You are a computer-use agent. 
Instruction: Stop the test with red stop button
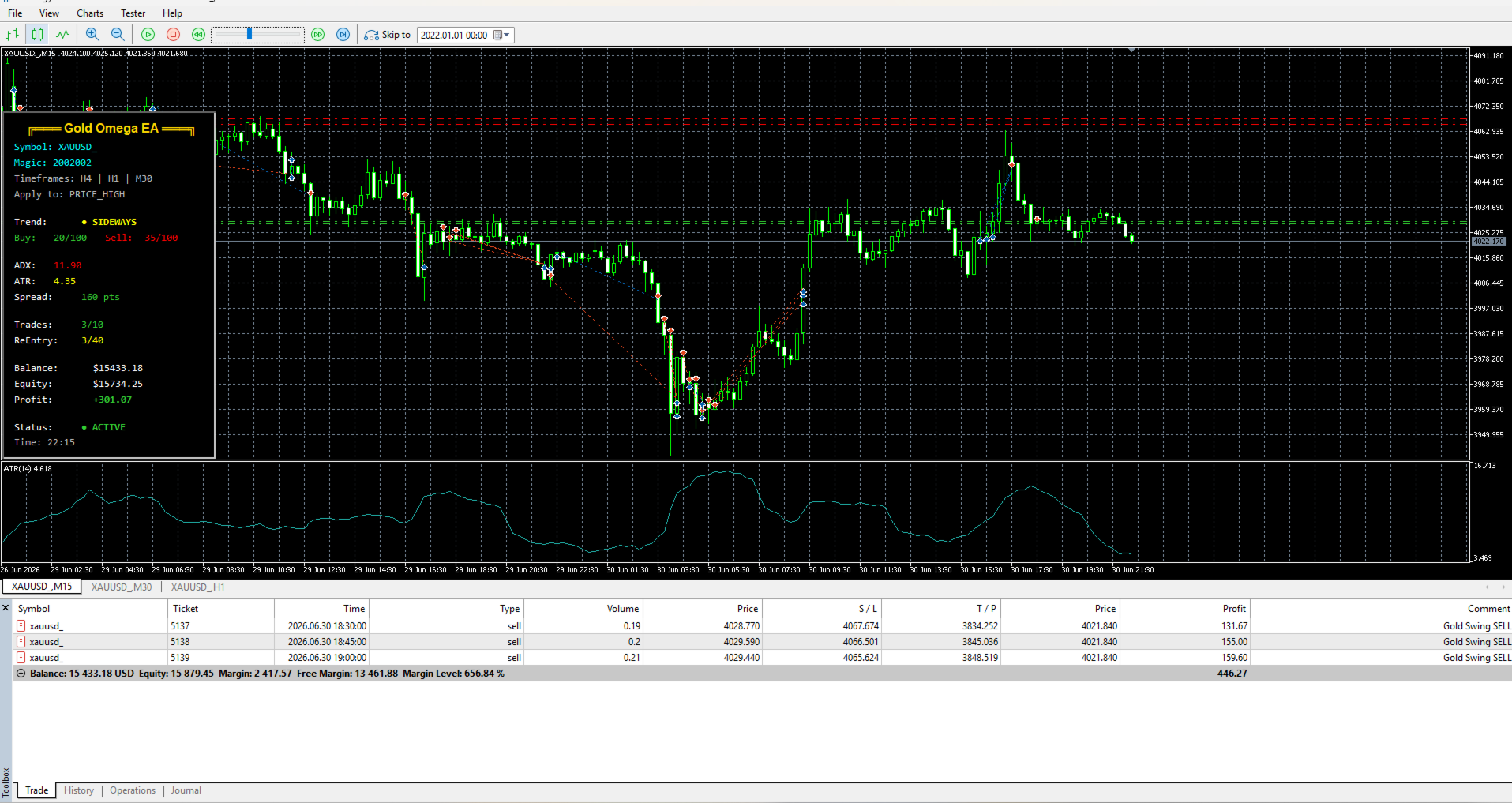coord(174,35)
